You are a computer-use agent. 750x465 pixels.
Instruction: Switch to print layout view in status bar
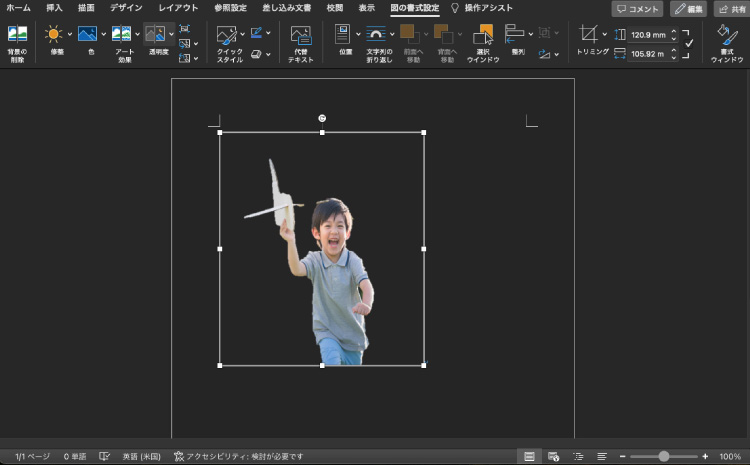[x=529, y=456]
